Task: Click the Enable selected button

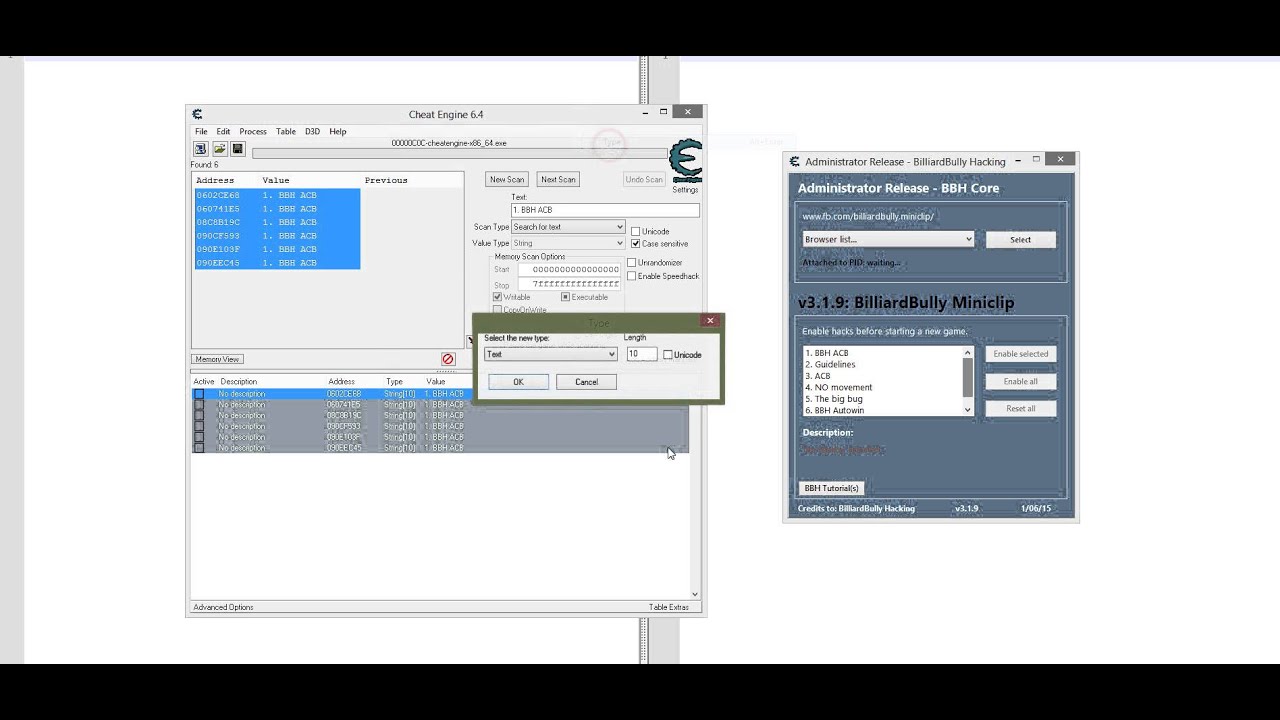Action: pyautogui.click(x=1020, y=354)
